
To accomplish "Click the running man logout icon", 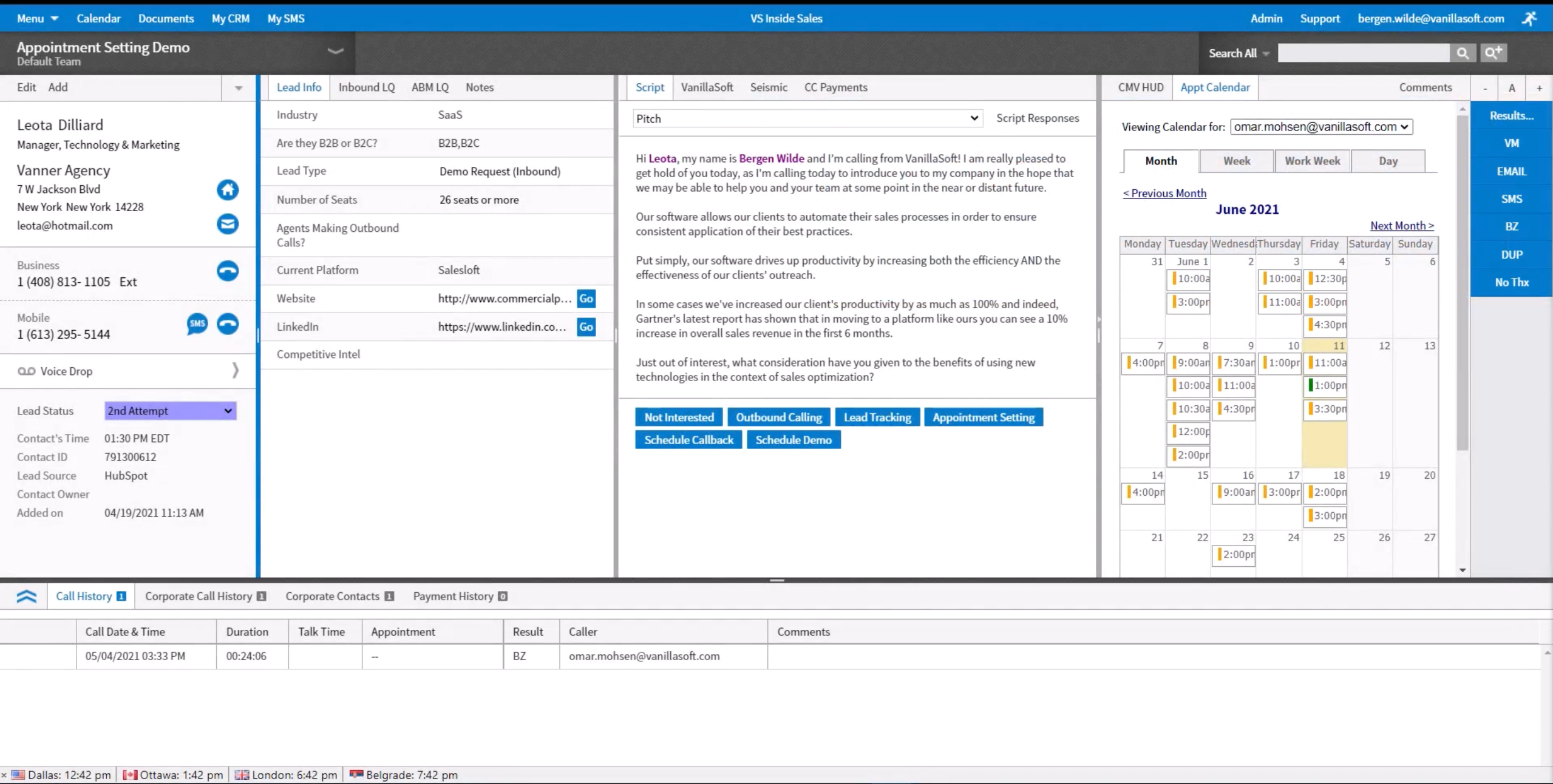I will [1529, 19].
